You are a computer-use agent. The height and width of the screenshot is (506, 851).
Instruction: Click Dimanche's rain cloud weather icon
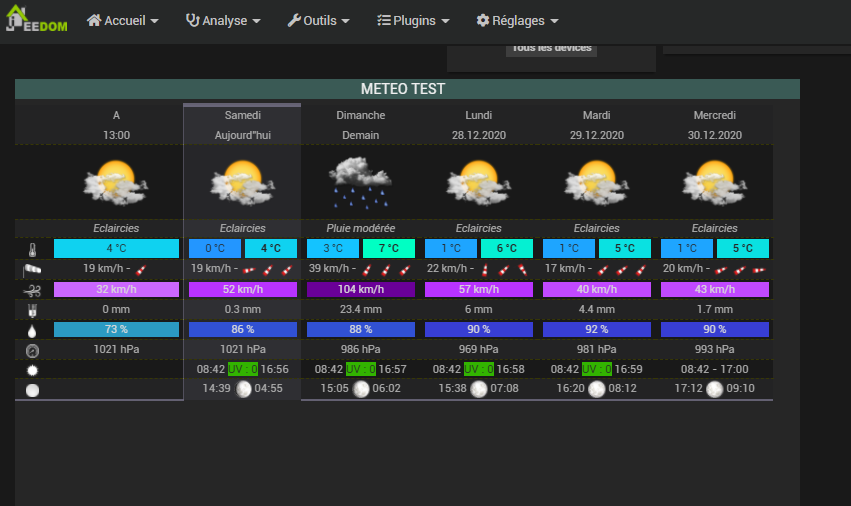[x=360, y=182]
